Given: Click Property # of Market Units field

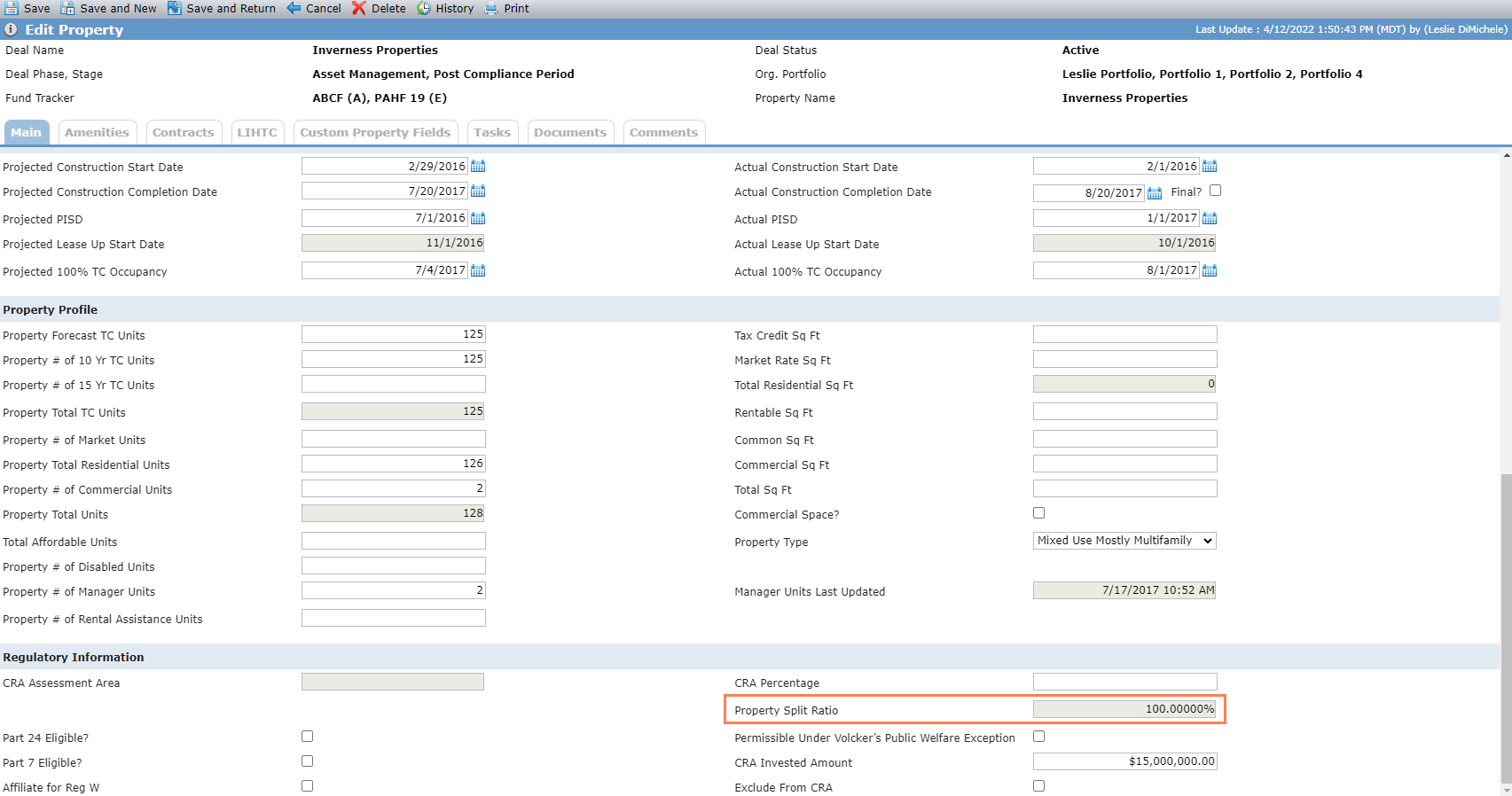Looking at the screenshot, I should [394, 439].
